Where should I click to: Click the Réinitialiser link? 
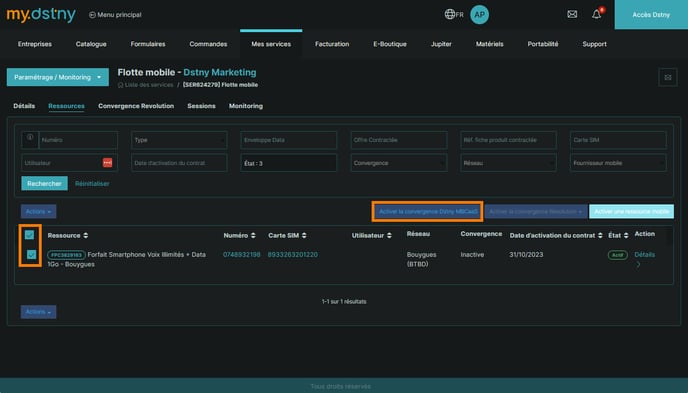point(92,183)
